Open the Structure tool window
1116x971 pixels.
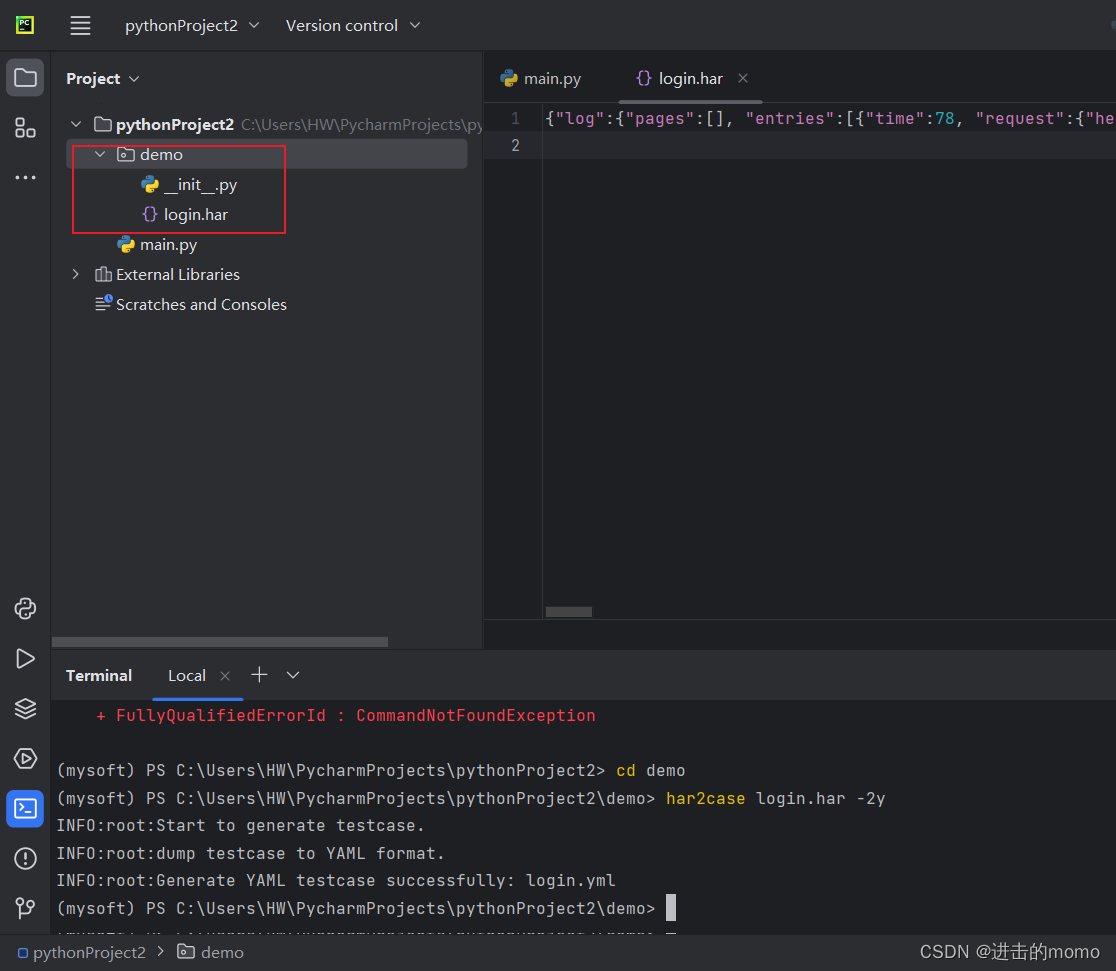click(x=25, y=128)
